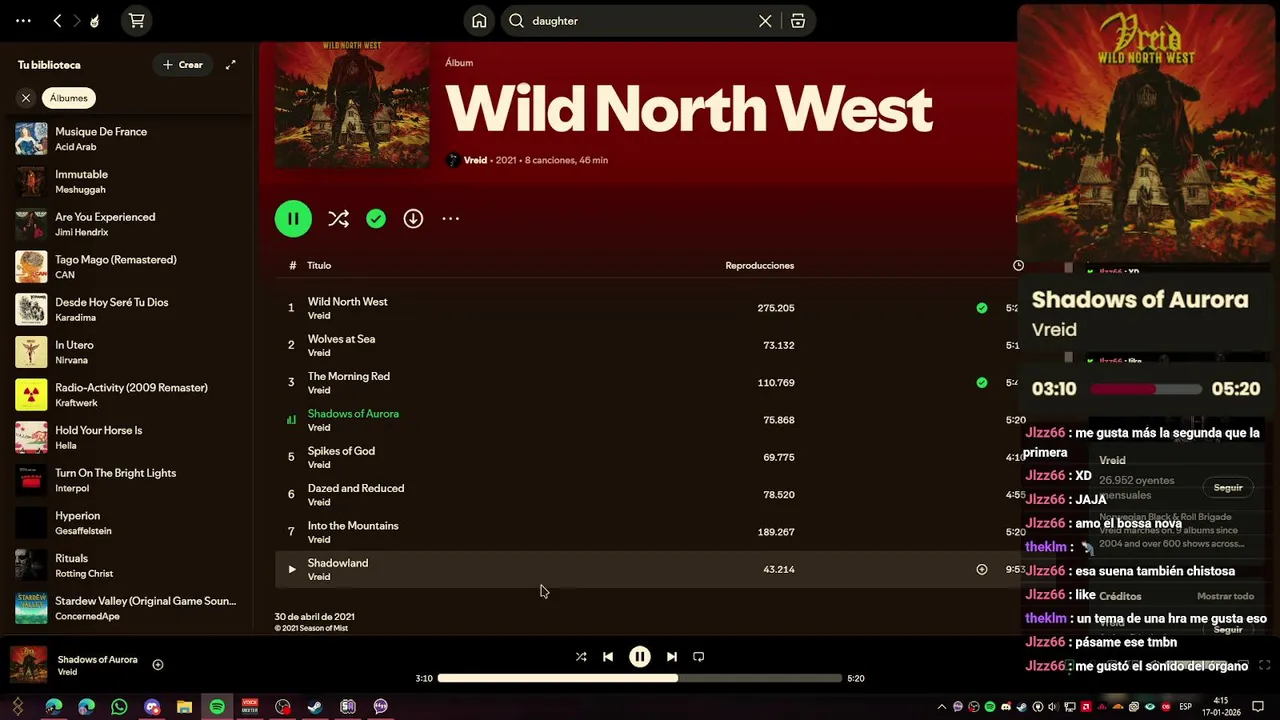Play the Shadowland track
The width and height of the screenshot is (1280, 720).
[x=292, y=570]
